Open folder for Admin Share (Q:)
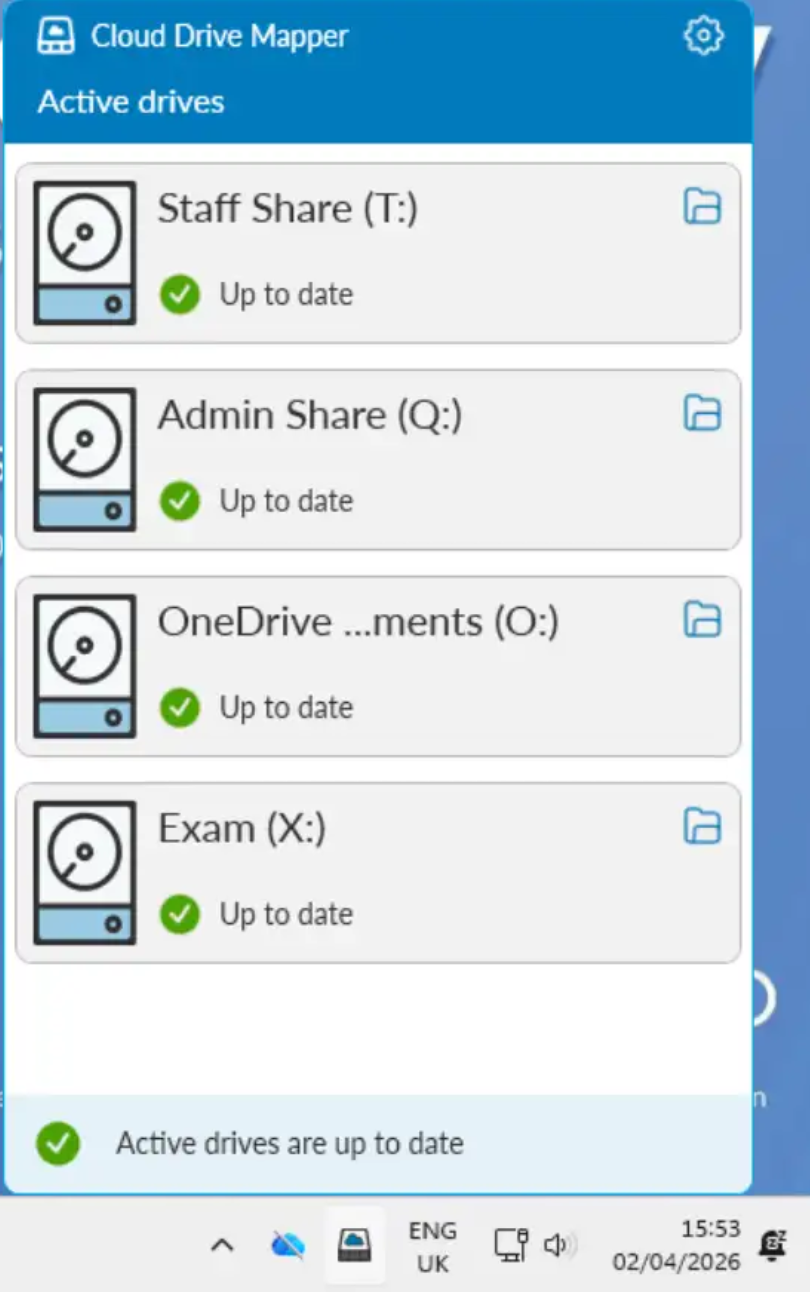Screen dimensions: 810x1292 (702, 412)
